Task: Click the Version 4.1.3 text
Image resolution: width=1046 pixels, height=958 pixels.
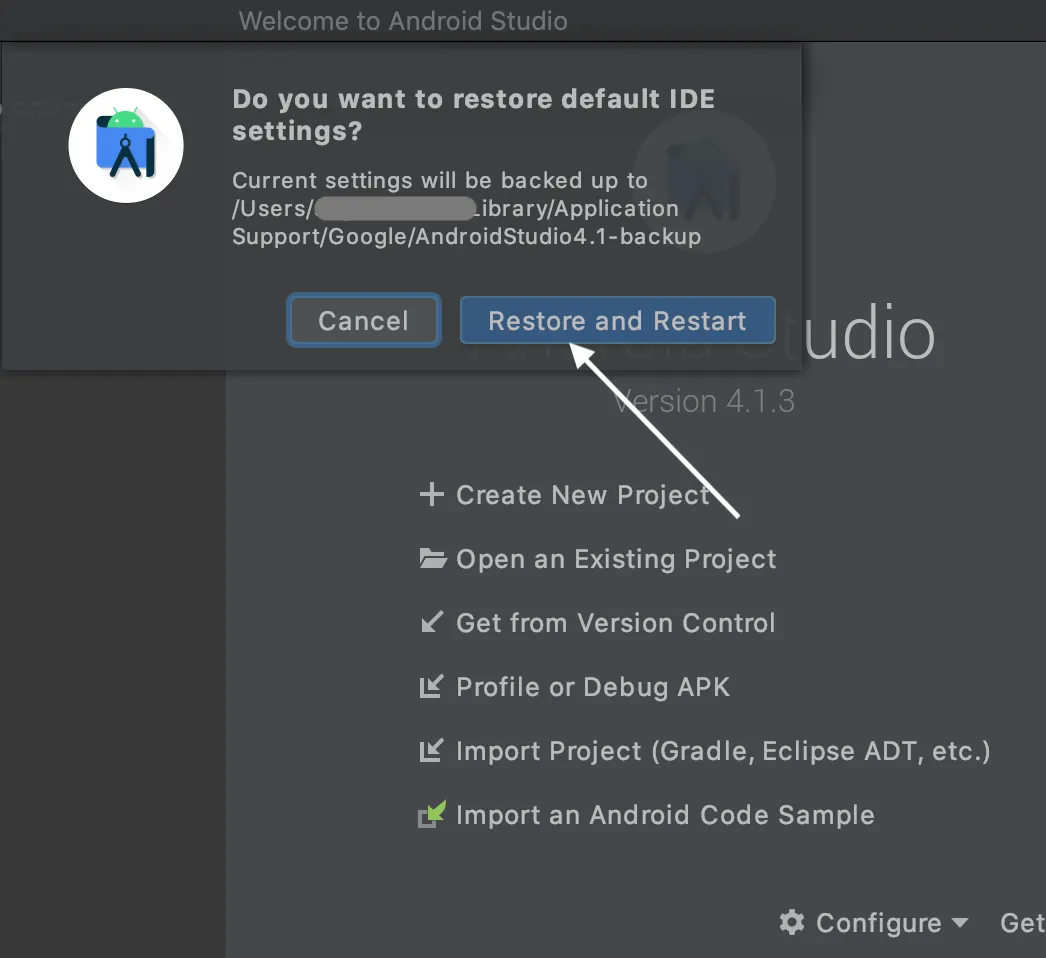Action: (x=704, y=401)
